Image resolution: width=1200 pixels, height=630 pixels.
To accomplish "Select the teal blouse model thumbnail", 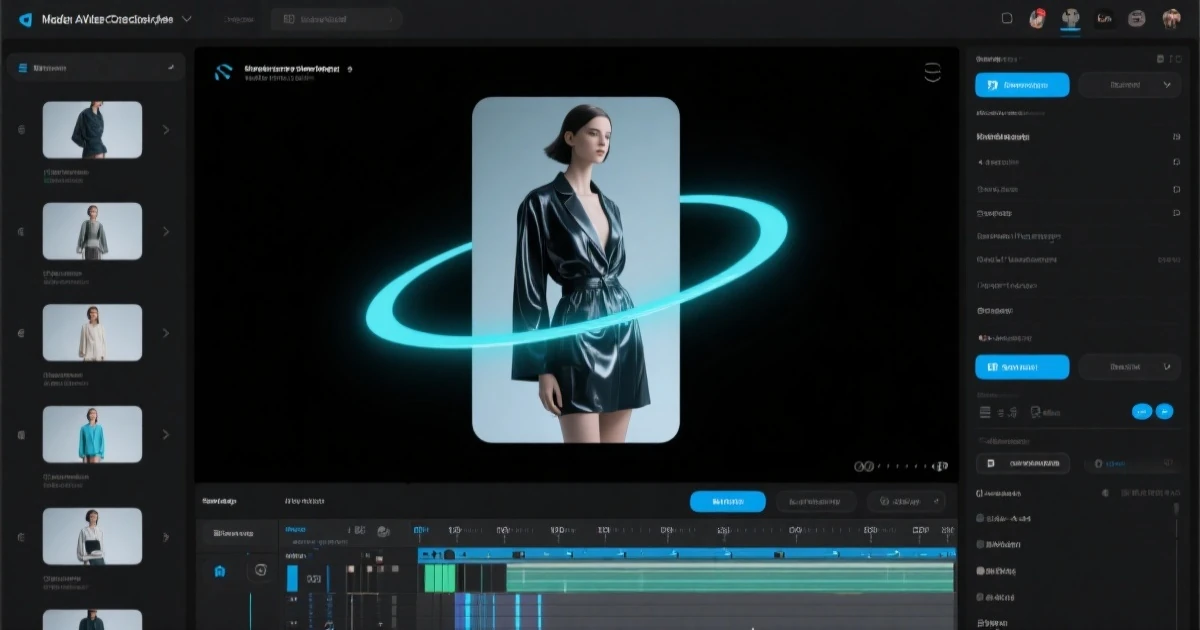I will [x=92, y=434].
